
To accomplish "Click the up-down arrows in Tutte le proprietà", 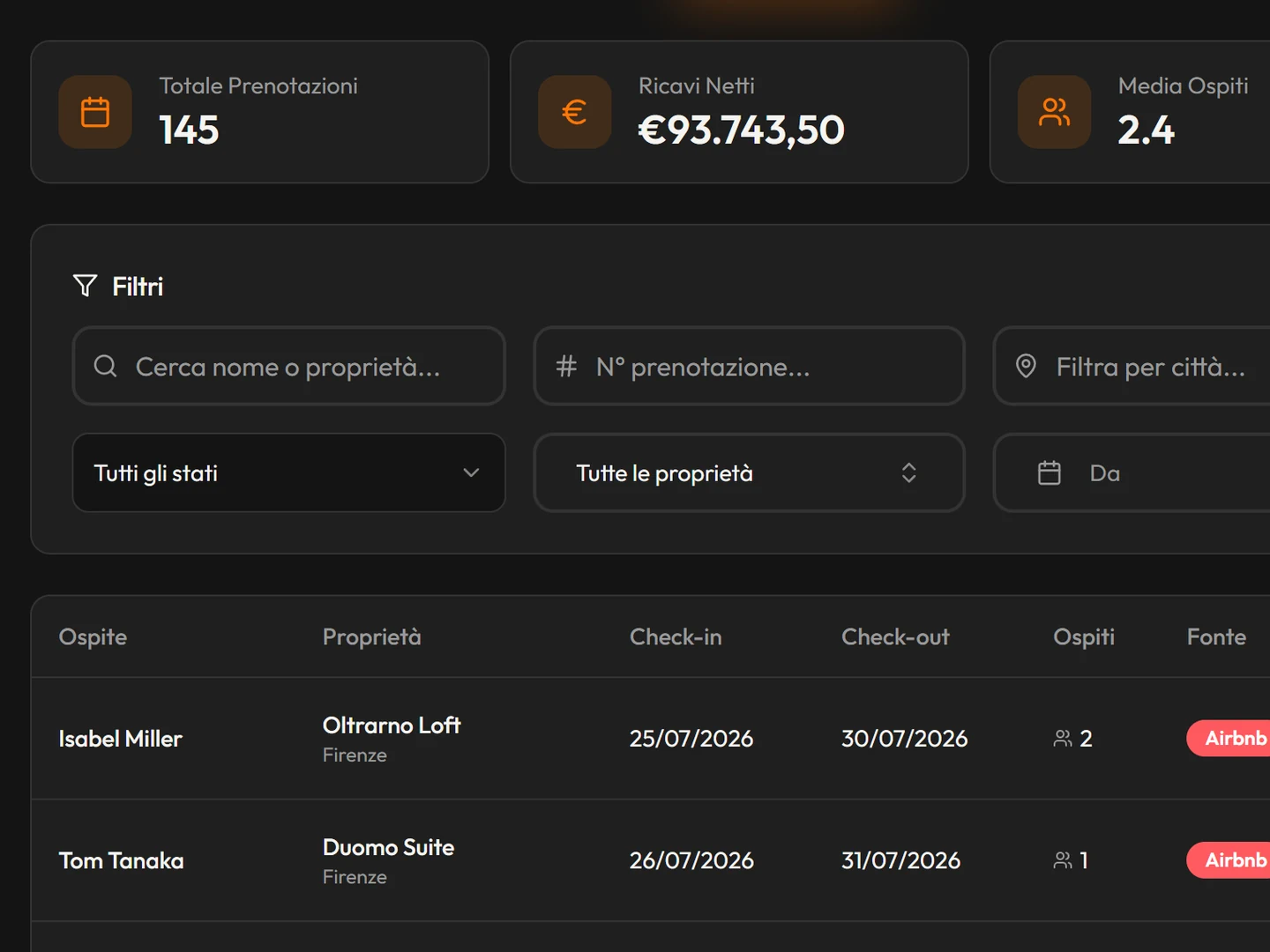I will coord(909,472).
